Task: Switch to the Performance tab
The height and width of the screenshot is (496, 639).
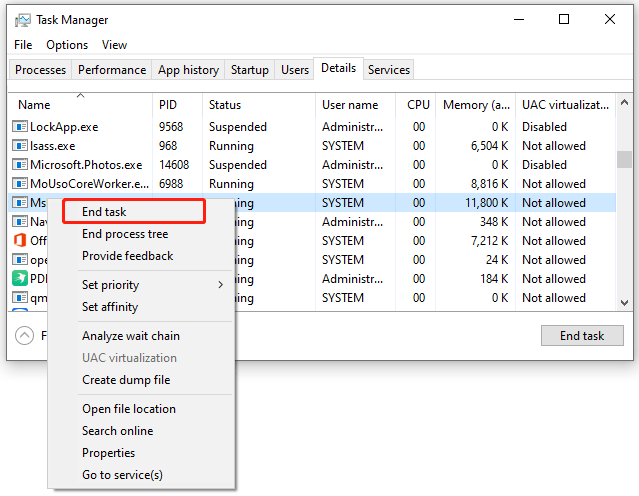Action: [x=112, y=70]
